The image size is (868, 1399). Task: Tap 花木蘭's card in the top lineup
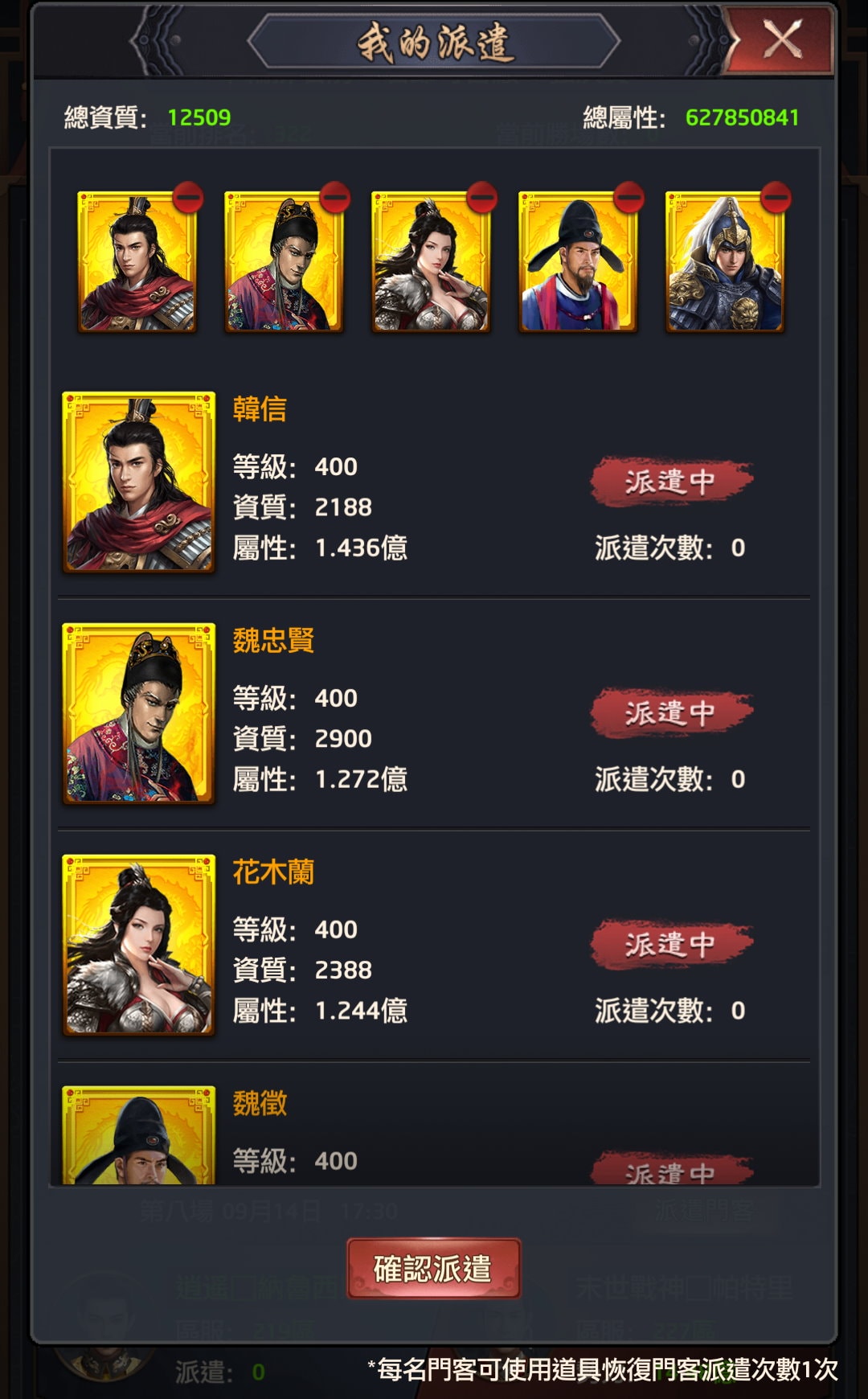[x=431, y=261]
